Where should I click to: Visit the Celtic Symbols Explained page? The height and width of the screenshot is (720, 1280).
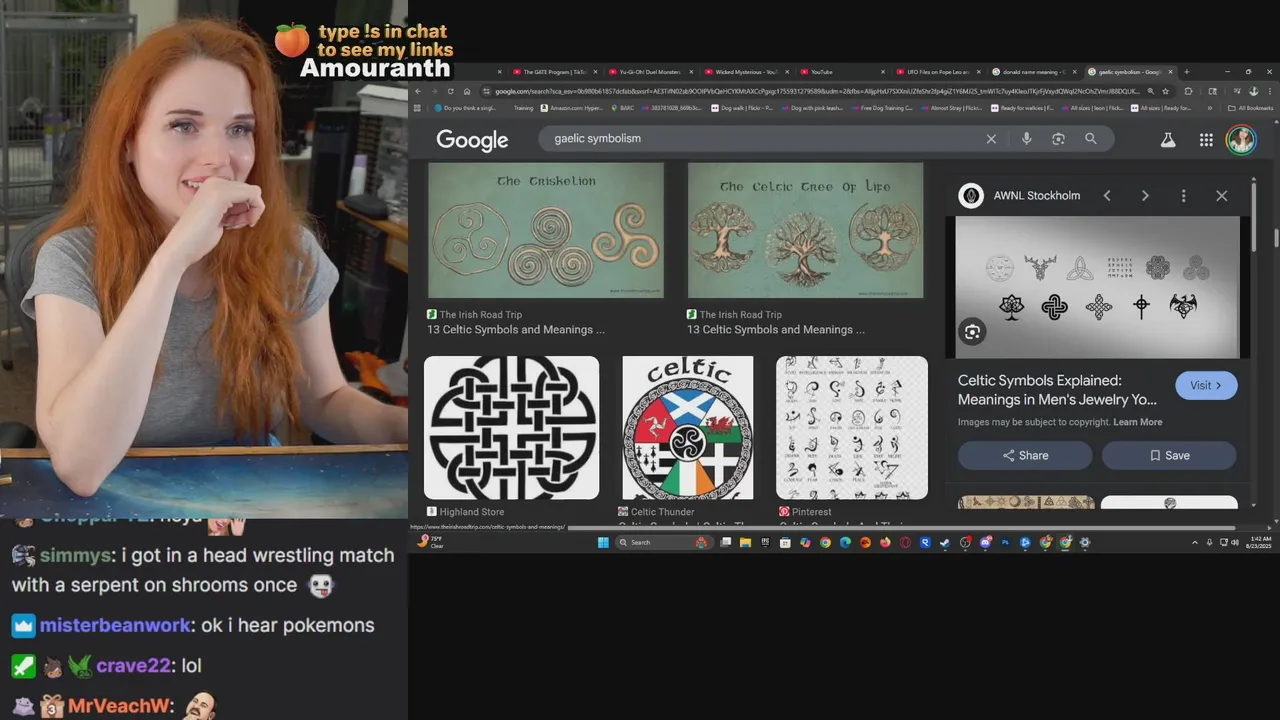(x=1206, y=386)
